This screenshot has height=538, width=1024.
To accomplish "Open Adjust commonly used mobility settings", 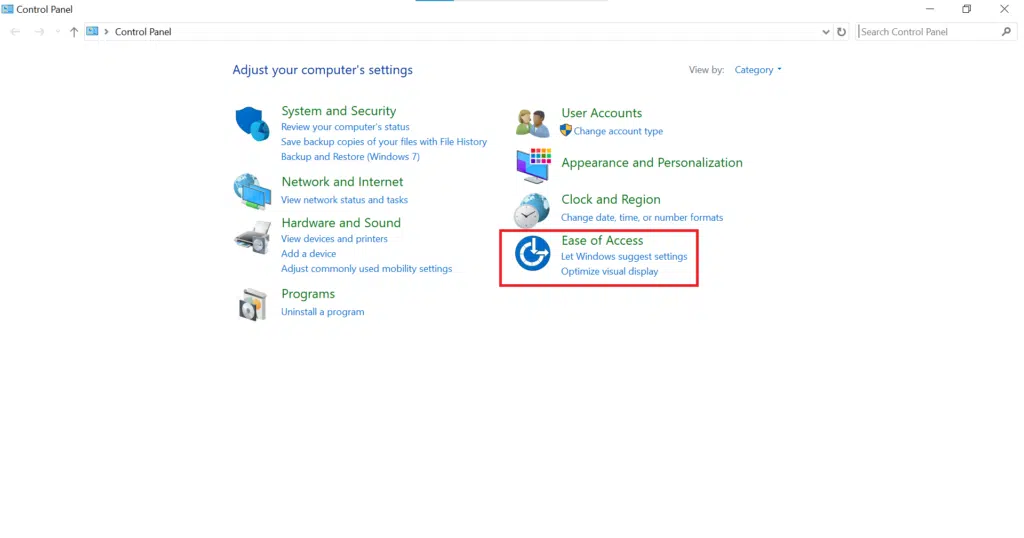I will pyautogui.click(x=366, y=269).
